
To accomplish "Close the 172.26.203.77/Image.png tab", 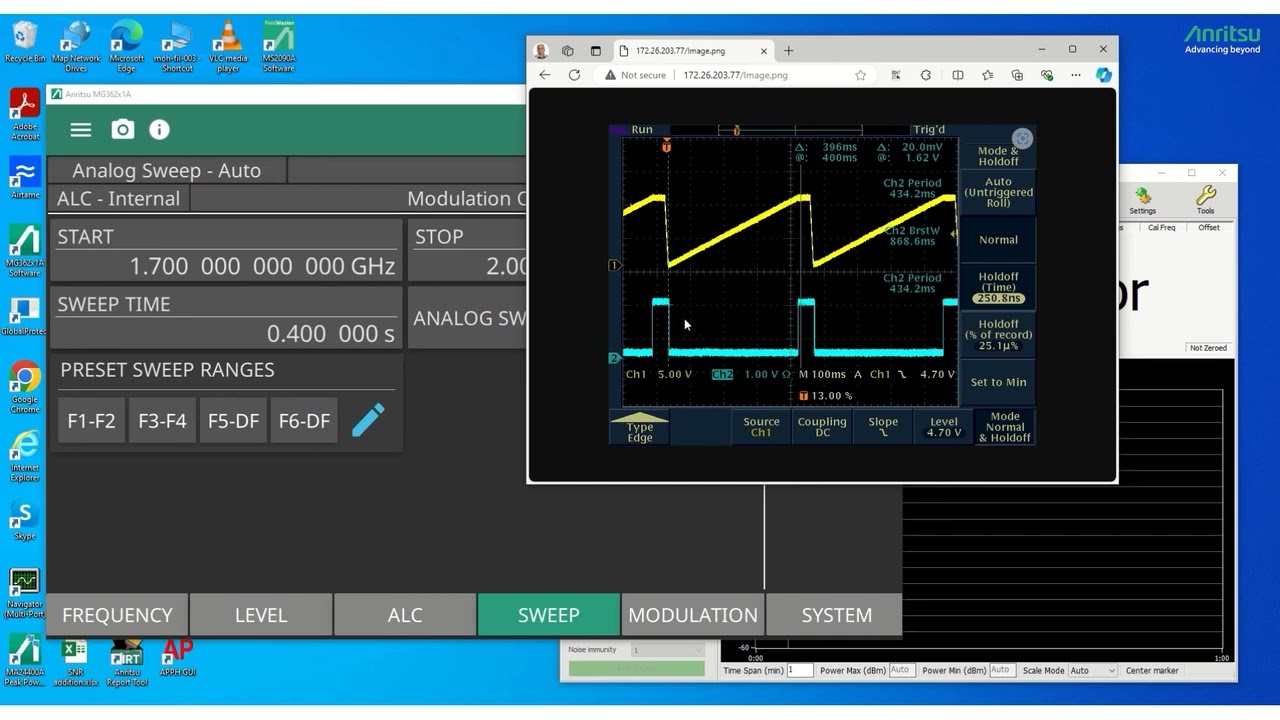I will pyautogui.click(x=764, y=51).
